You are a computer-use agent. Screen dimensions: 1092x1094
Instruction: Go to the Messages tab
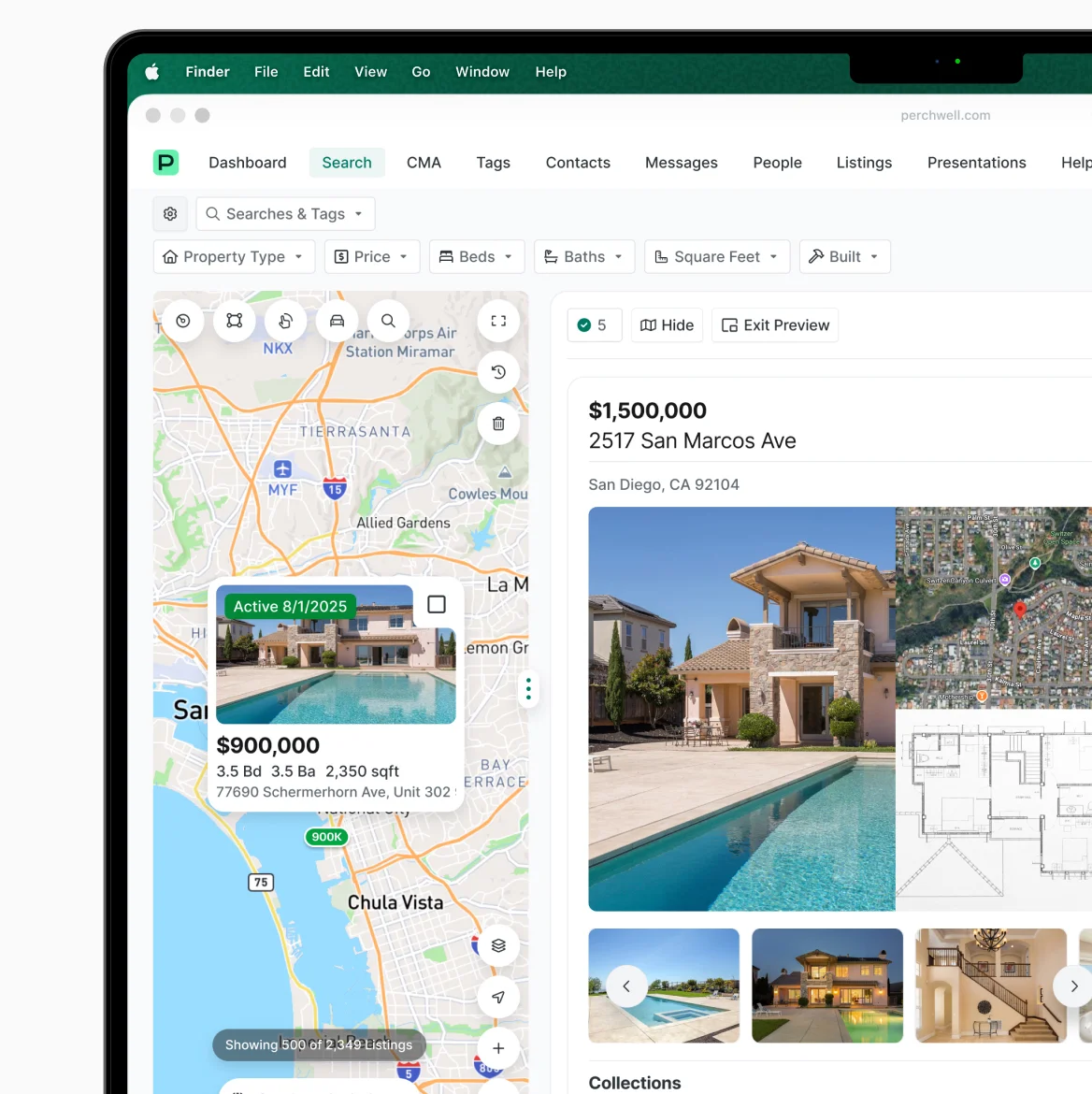(x=681, y=163)
